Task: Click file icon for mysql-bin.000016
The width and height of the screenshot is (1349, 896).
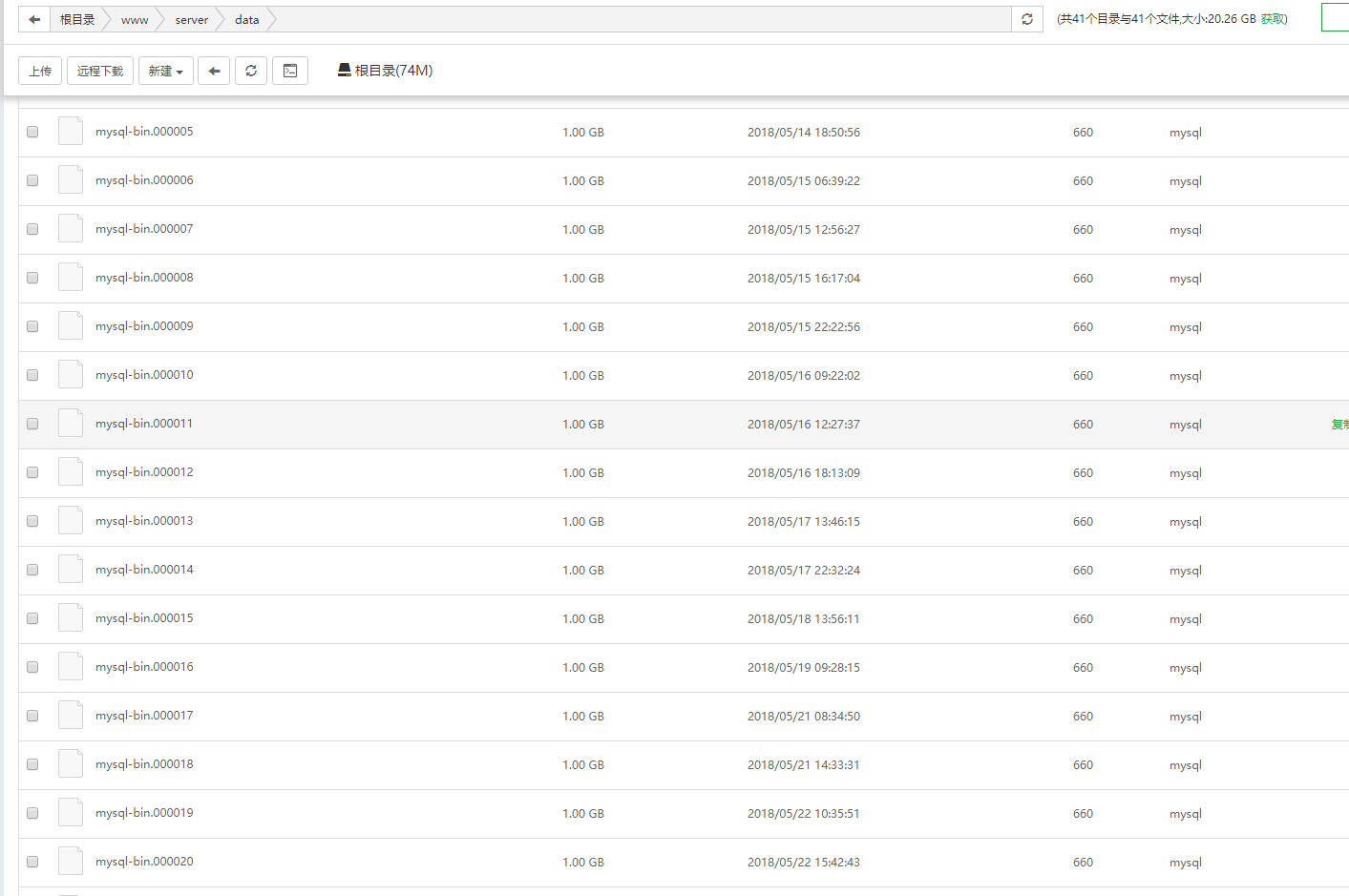Action: click(x=71, y=666)
